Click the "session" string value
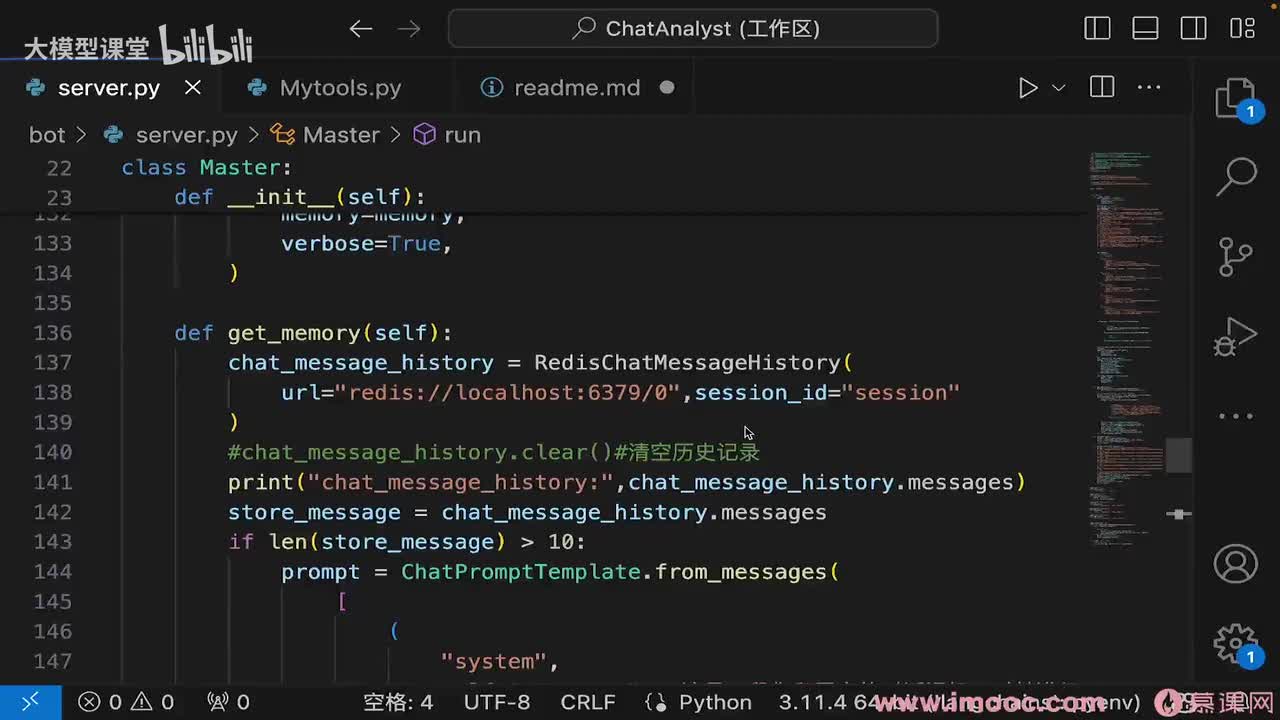Viewport: 1280px width, 720px height. pyautogui.click(x=901, y=393)
